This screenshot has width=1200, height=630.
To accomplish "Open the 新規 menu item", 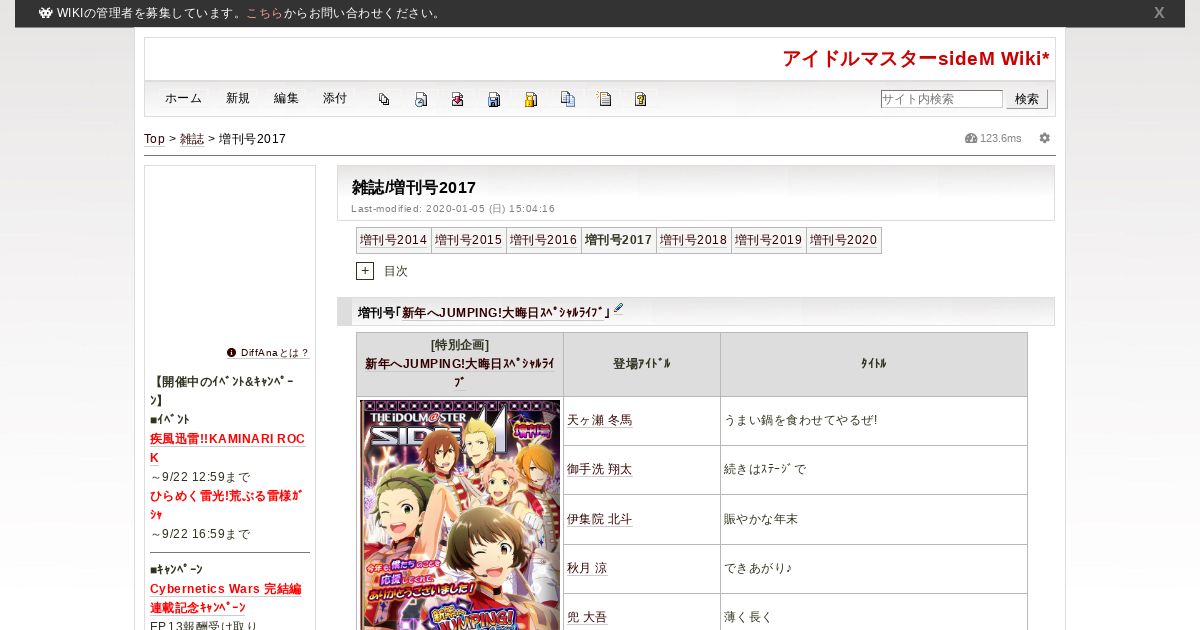I will coord(238,99).
